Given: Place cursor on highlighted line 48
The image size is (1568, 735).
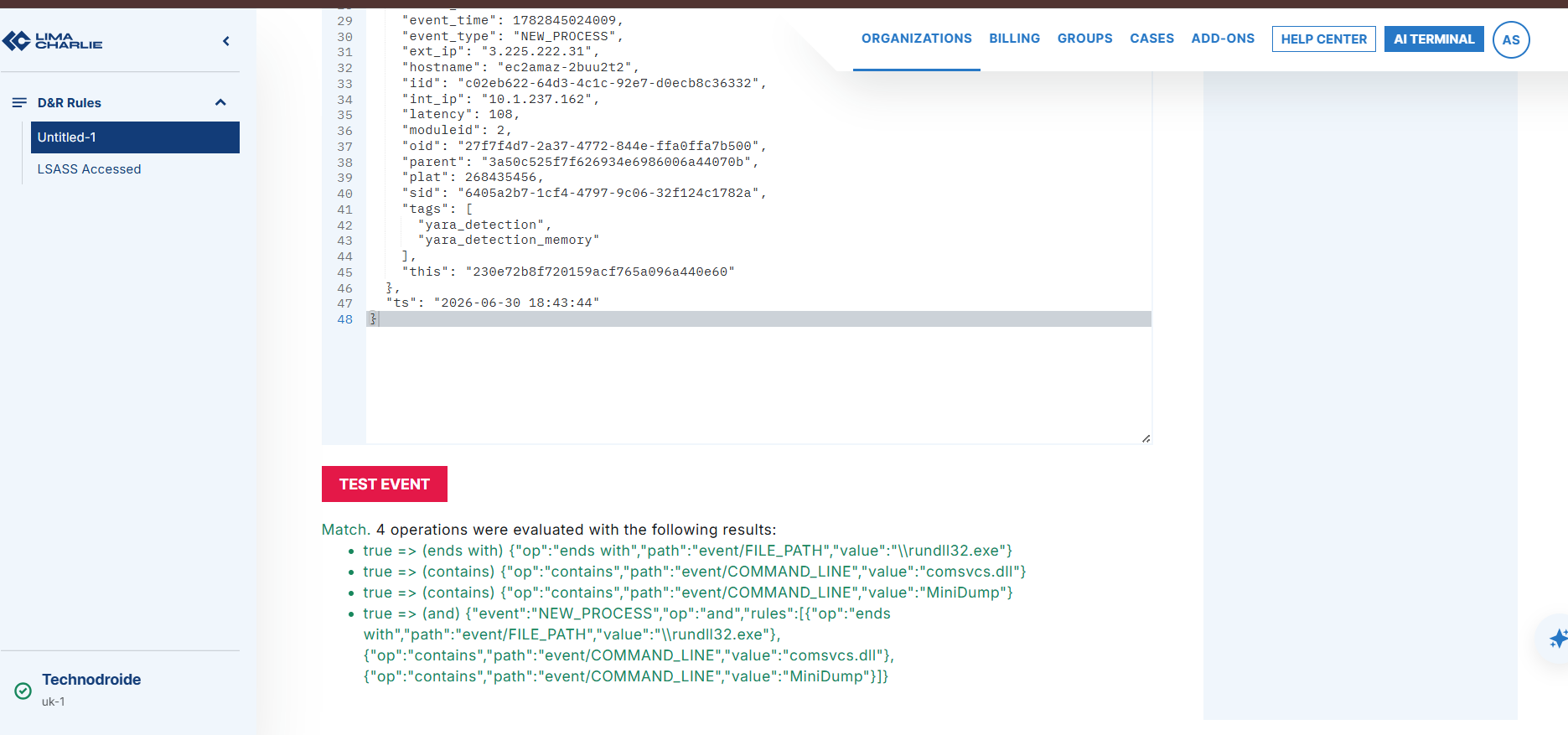Looking at the screenshot, I should pyautogui.click(x=758, y=319).
